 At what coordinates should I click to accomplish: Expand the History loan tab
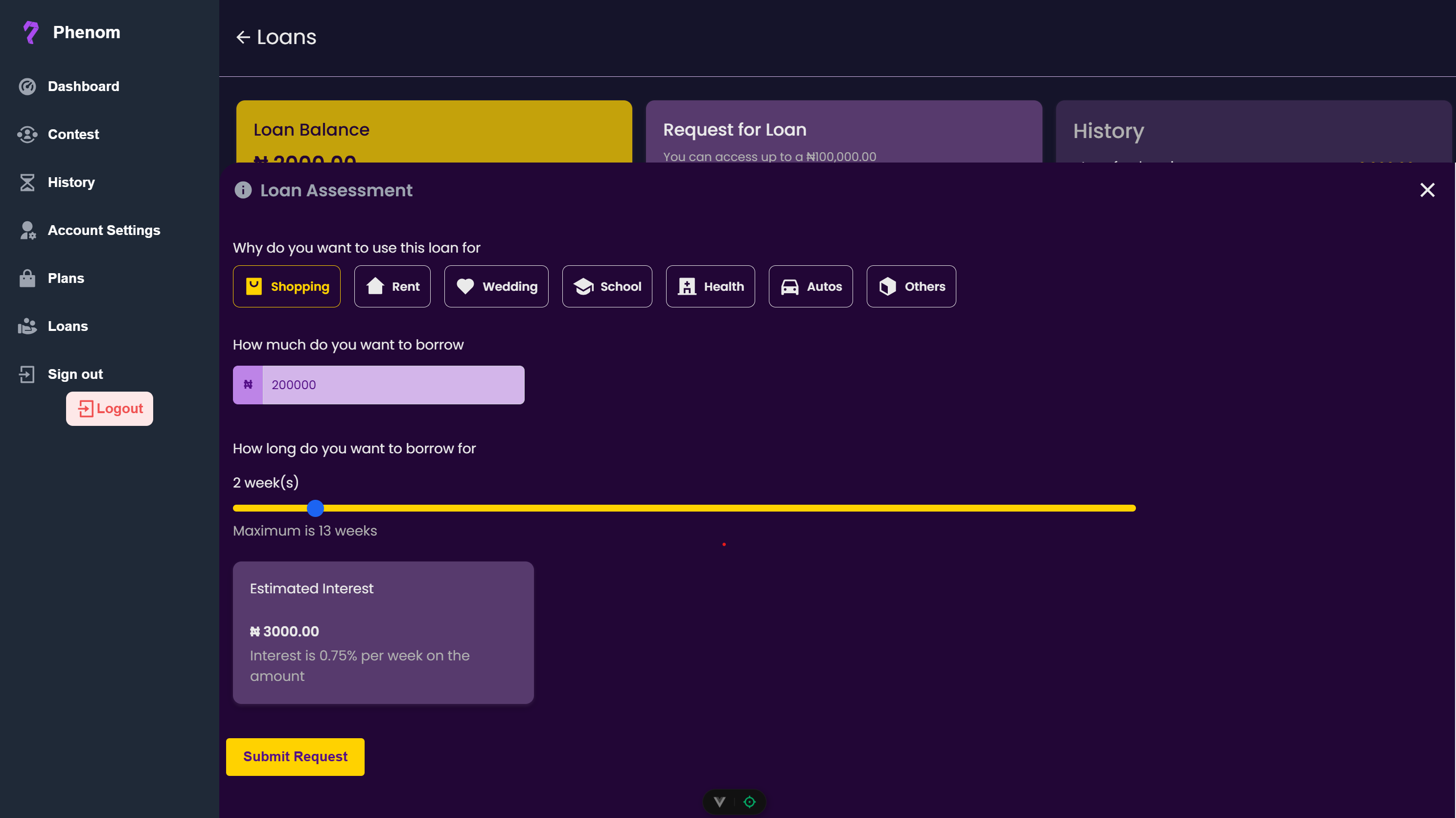[1254, 131]
